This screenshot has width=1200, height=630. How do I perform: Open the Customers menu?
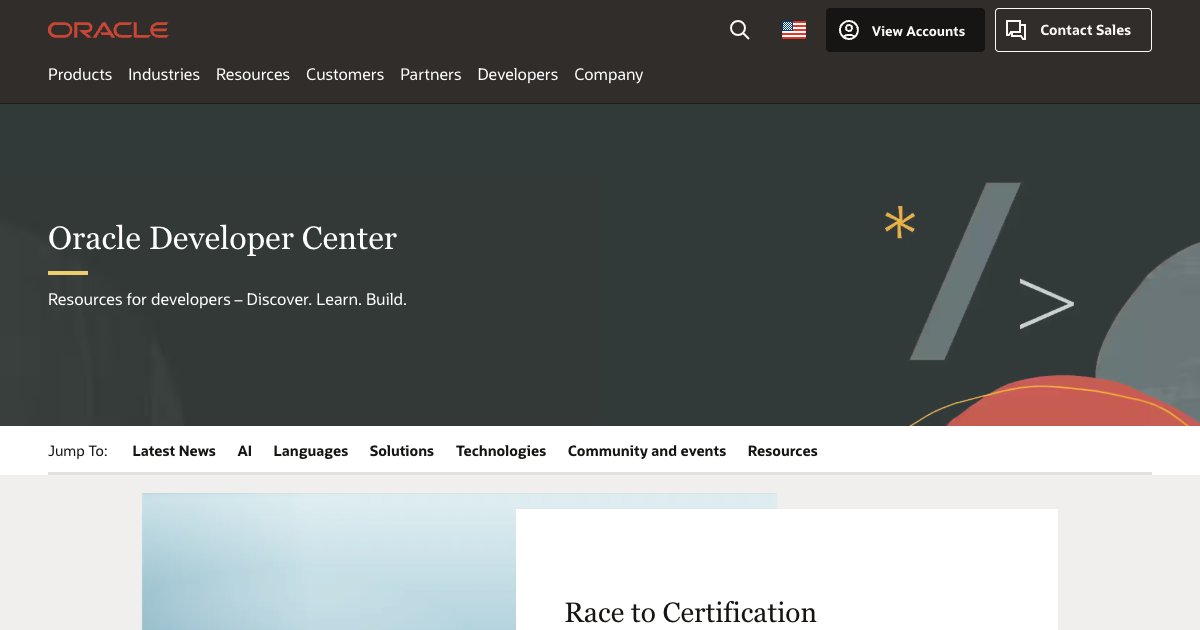345,74
